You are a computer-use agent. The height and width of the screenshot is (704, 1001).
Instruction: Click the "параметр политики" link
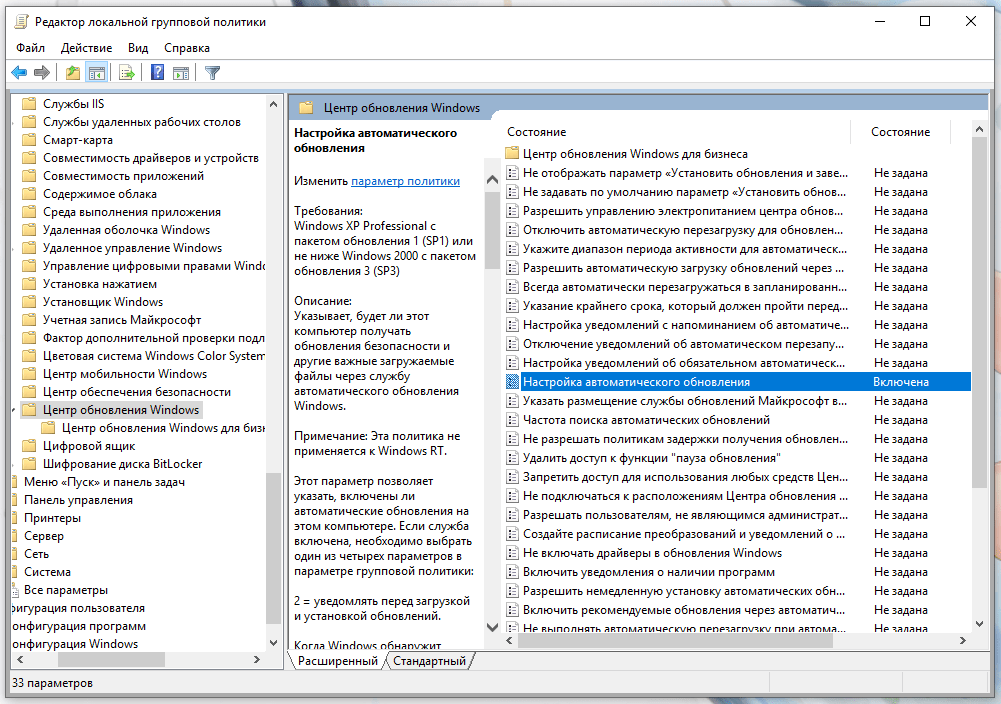click(405, 181)
